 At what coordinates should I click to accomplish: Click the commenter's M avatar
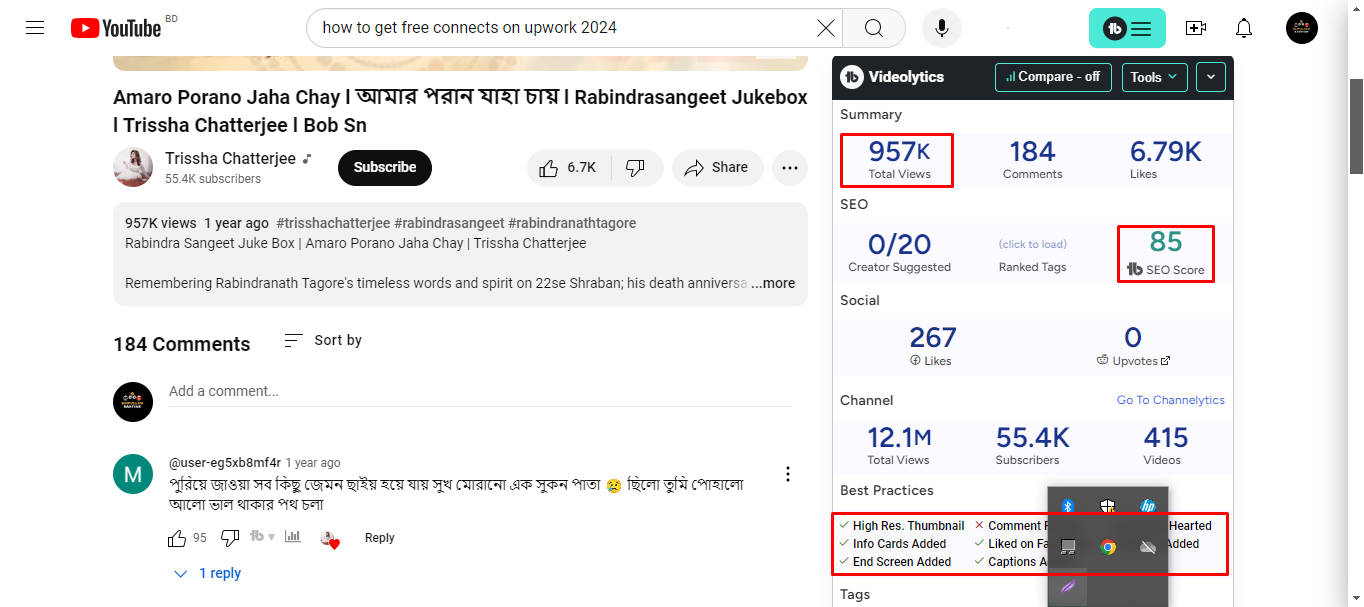pos(133,474)
